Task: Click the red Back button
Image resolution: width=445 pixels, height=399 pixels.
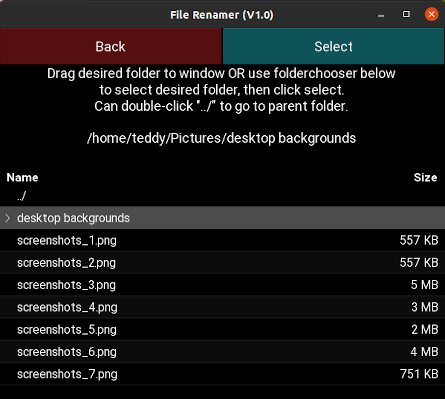Action: click(111, 46)
